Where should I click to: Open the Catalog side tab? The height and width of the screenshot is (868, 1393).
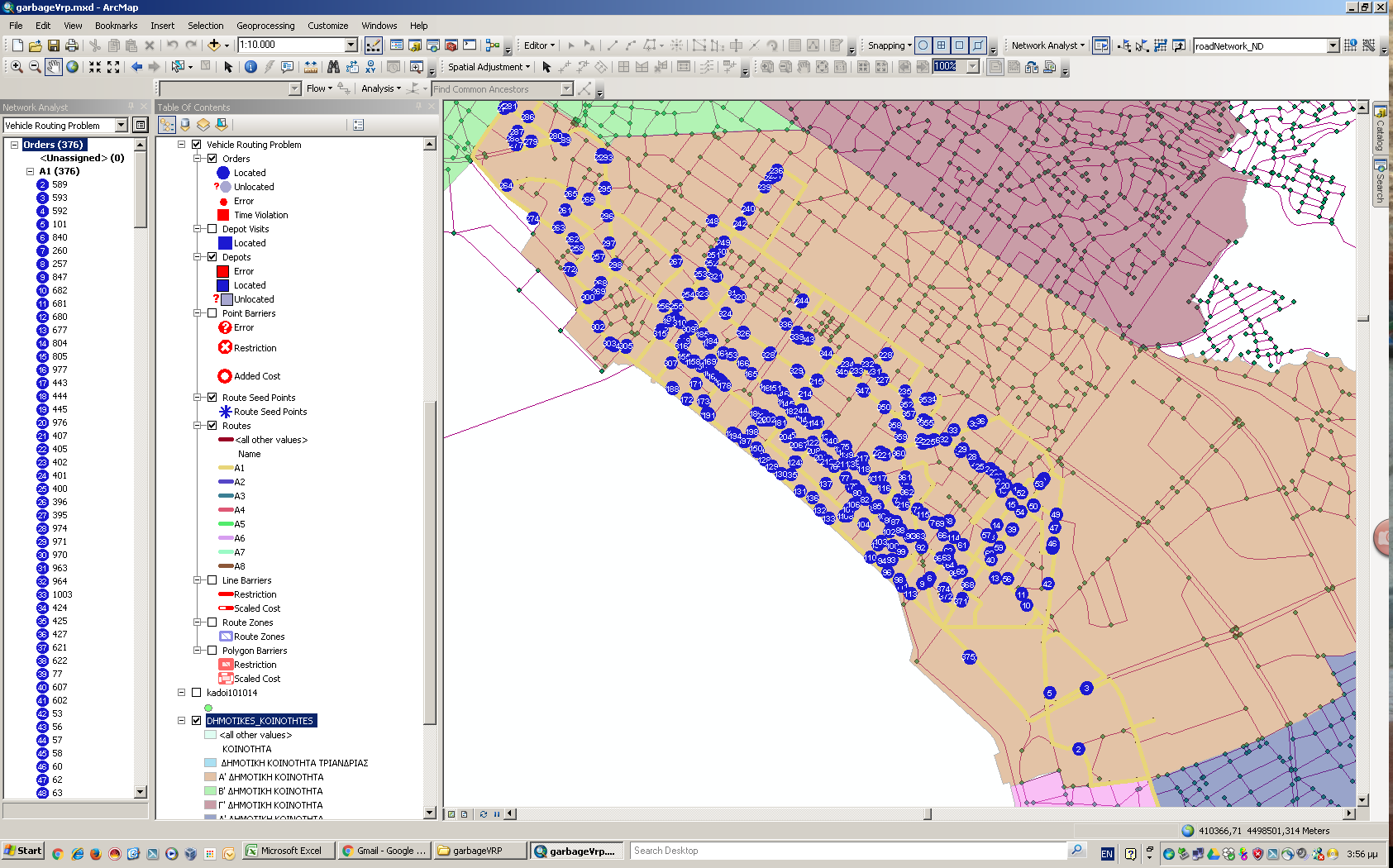click(1380, 128)
